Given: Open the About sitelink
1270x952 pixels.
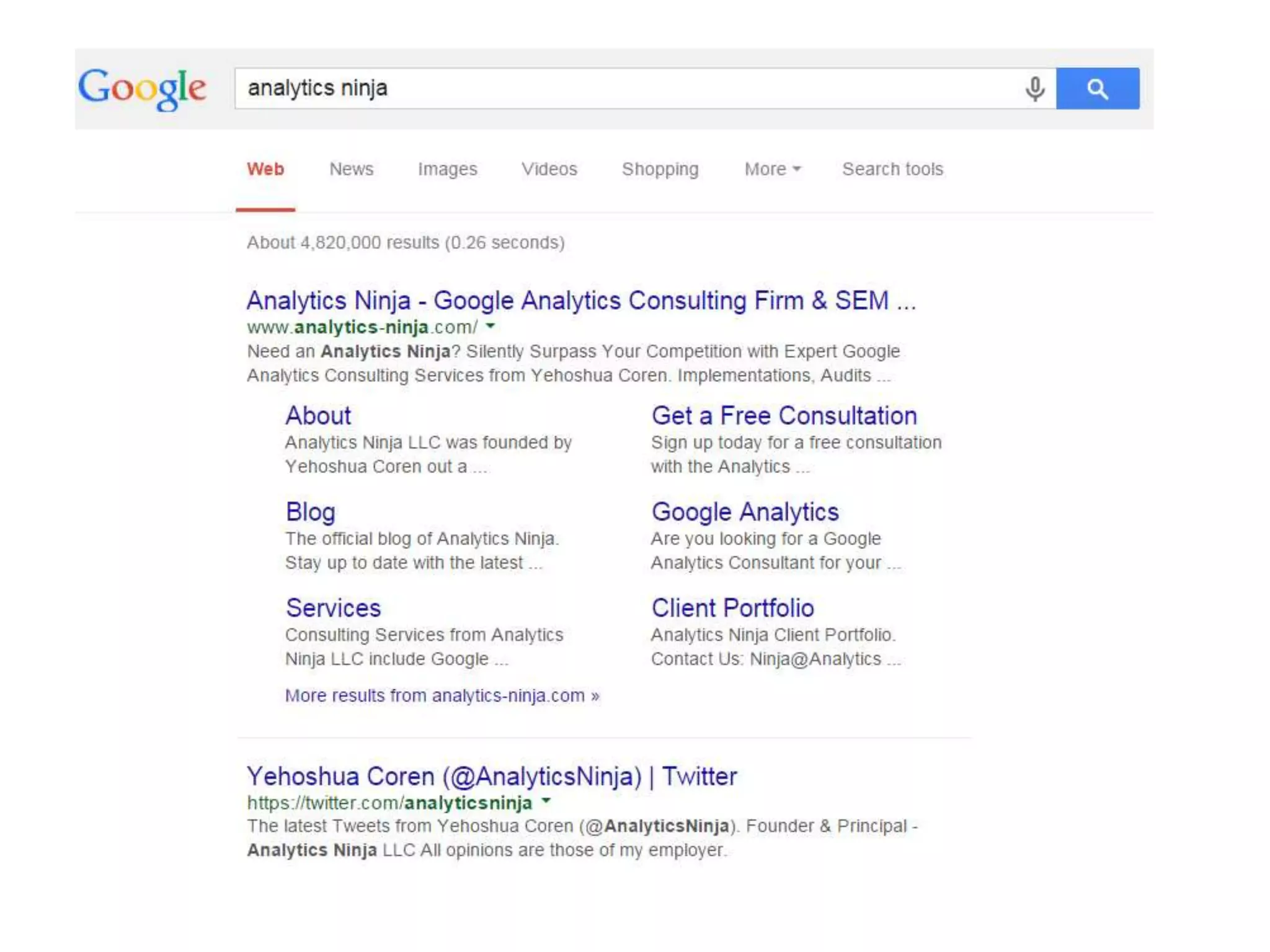Looking at the screenshot, I should coord(318,416).
